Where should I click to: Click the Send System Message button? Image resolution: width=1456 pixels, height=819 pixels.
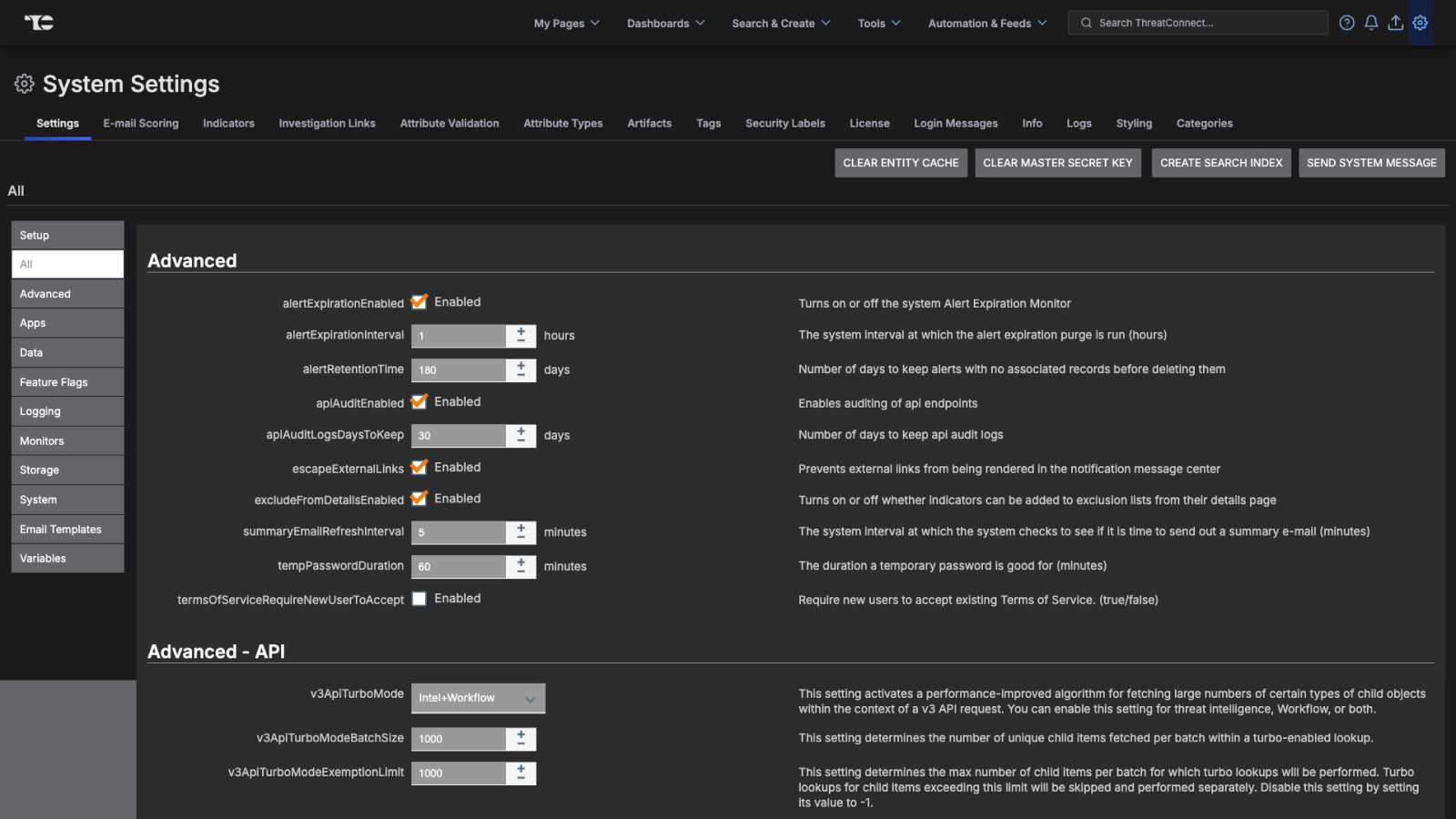1370,163
